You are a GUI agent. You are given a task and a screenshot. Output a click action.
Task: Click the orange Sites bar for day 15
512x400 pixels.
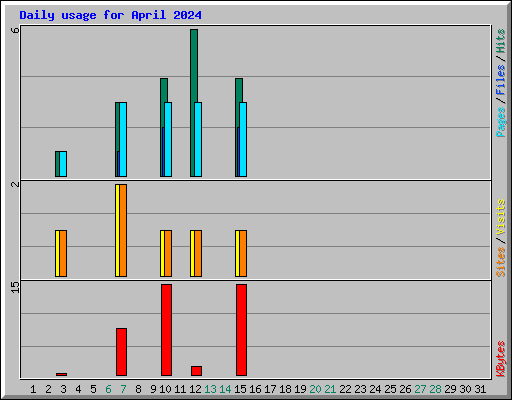click(x=243, y=253)
